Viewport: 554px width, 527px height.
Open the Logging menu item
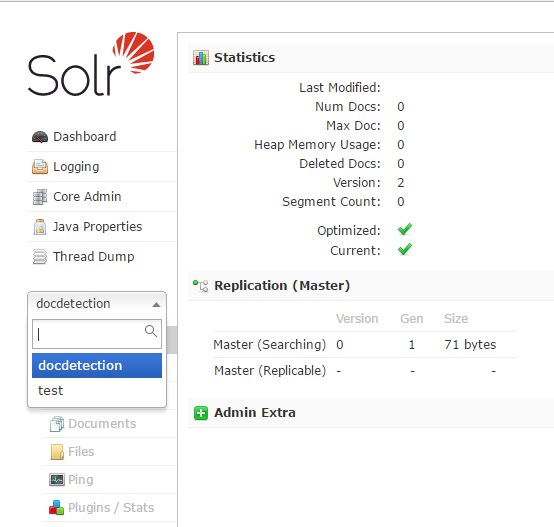[76, 167]
